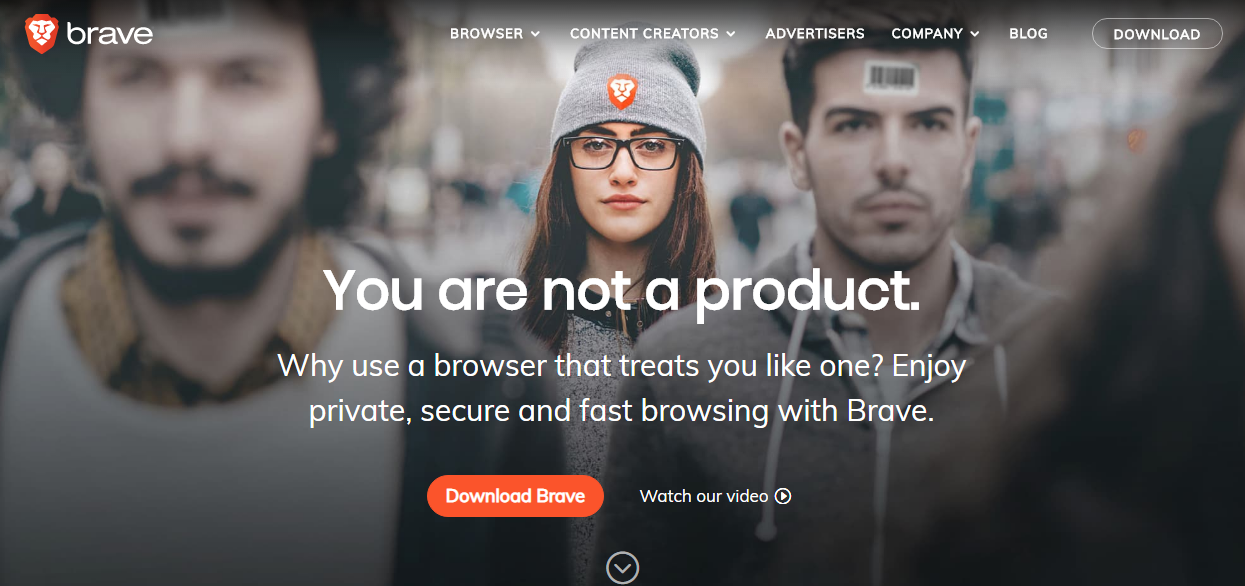Click the circled down-arrow scroll icon
The width and height of the screenshot is (1245, 586).
click(x=622, y=568)
